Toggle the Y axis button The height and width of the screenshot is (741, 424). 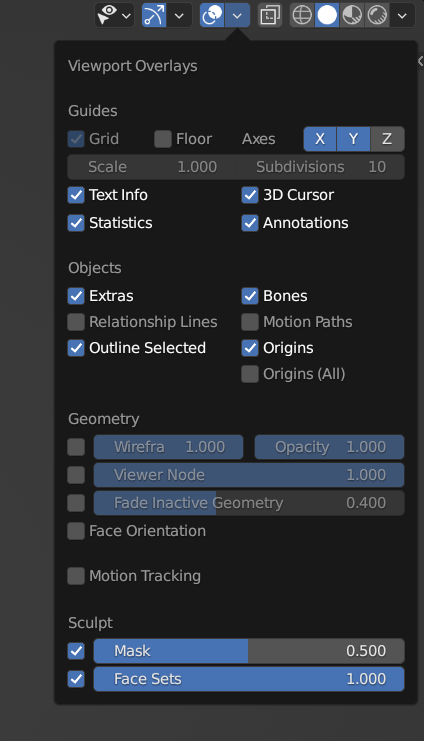353,139
